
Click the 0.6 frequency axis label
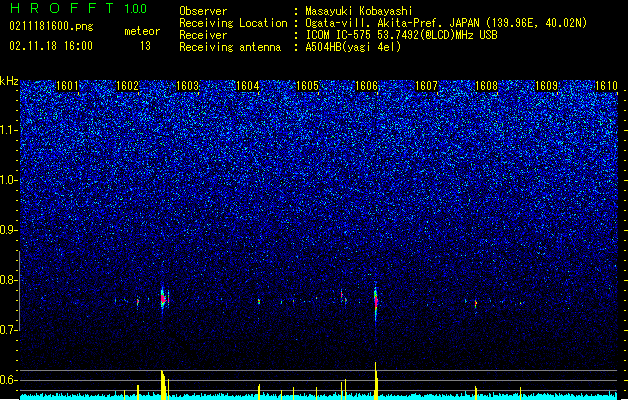coord(9,380)
